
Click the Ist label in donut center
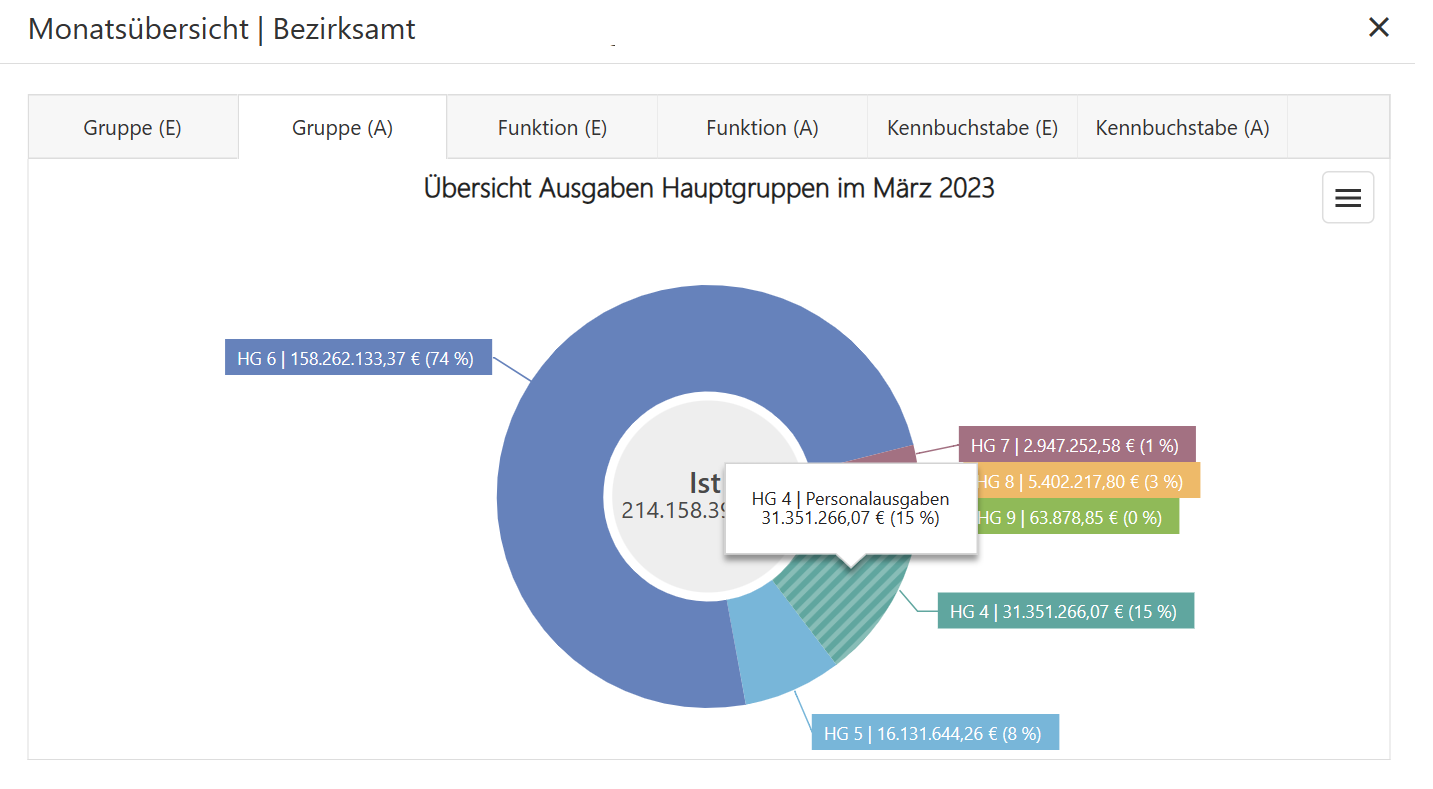pos(705,482)
